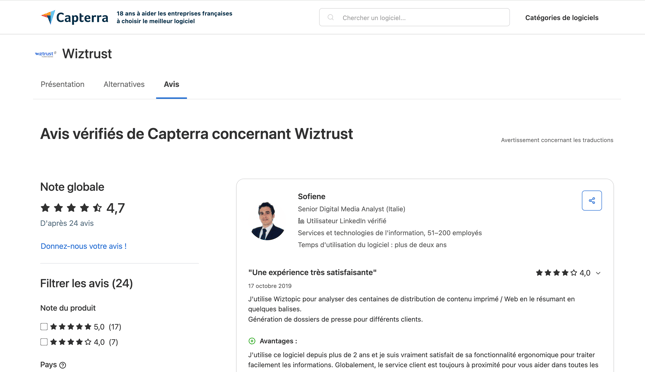Screen dimensions: 645x372
Task: Click Temps d'utilisation du logiciel line
Action: tap(372, 245)
